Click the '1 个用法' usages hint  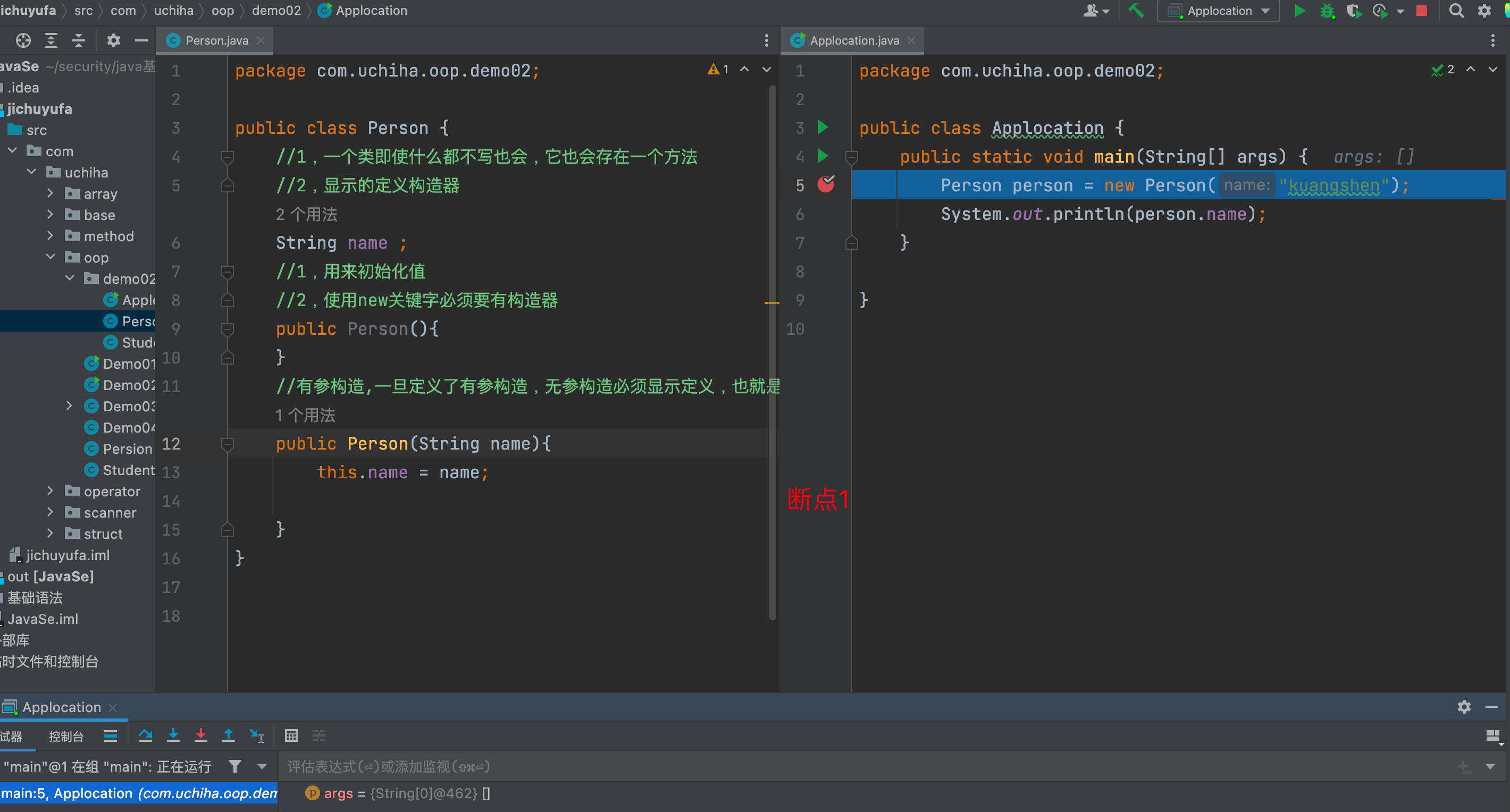pyautogui.click(x=305, y=416)
